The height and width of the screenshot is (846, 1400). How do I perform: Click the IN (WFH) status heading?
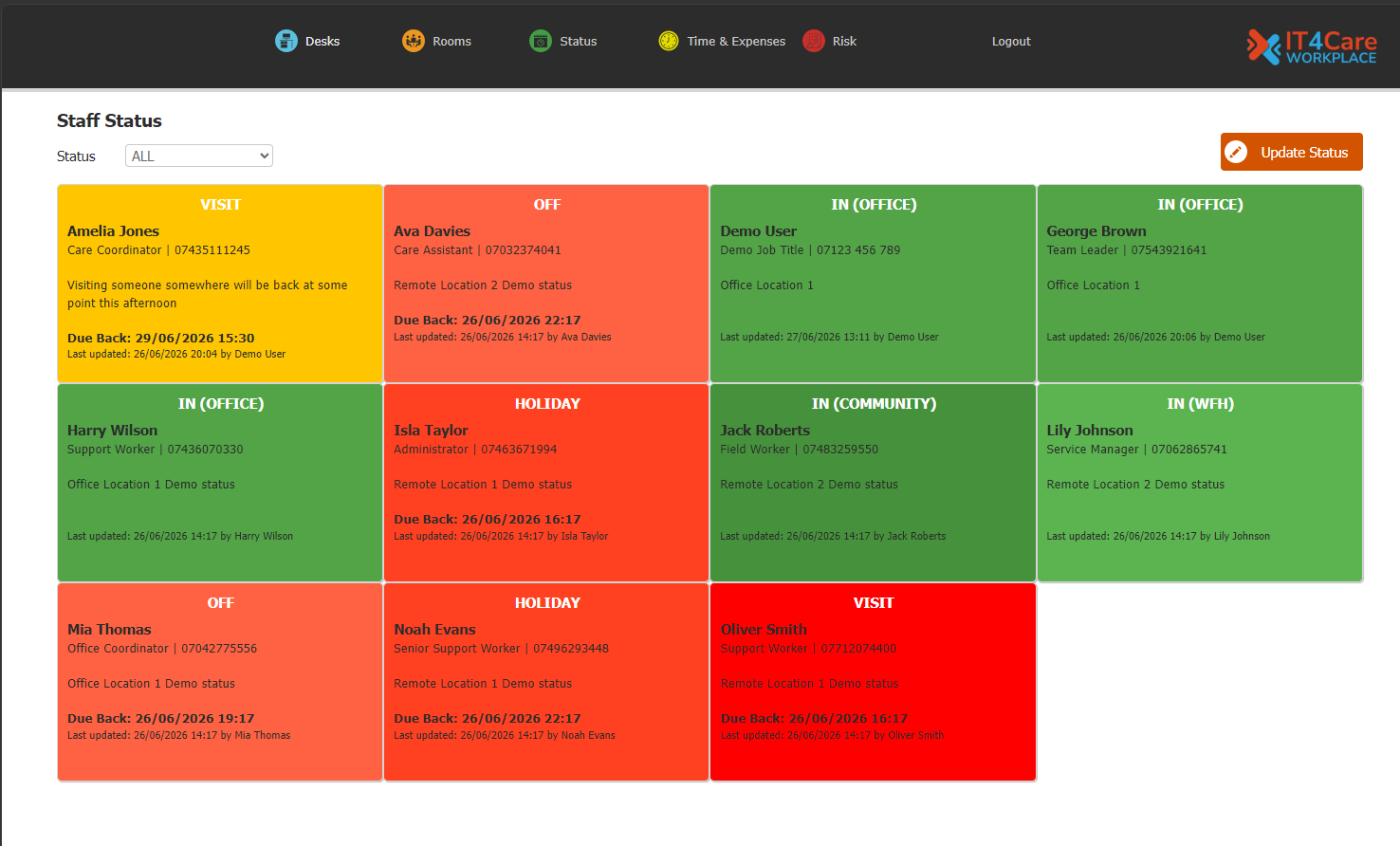click(x=1200, y=404)
